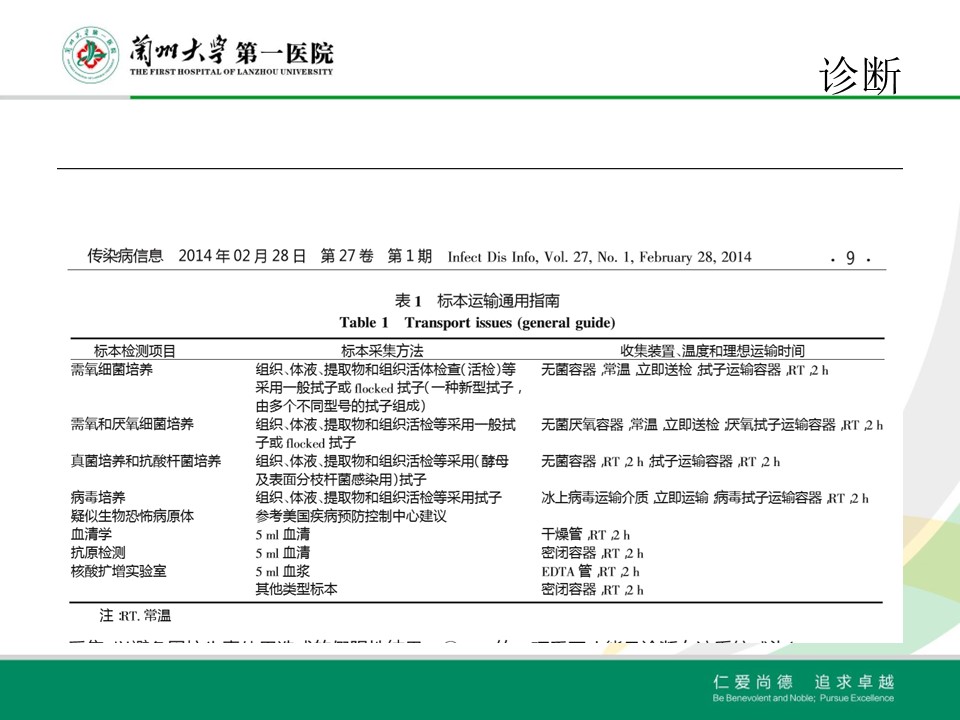Click the "EDTA 管, RT, 2 h" cell

[590, 571]
